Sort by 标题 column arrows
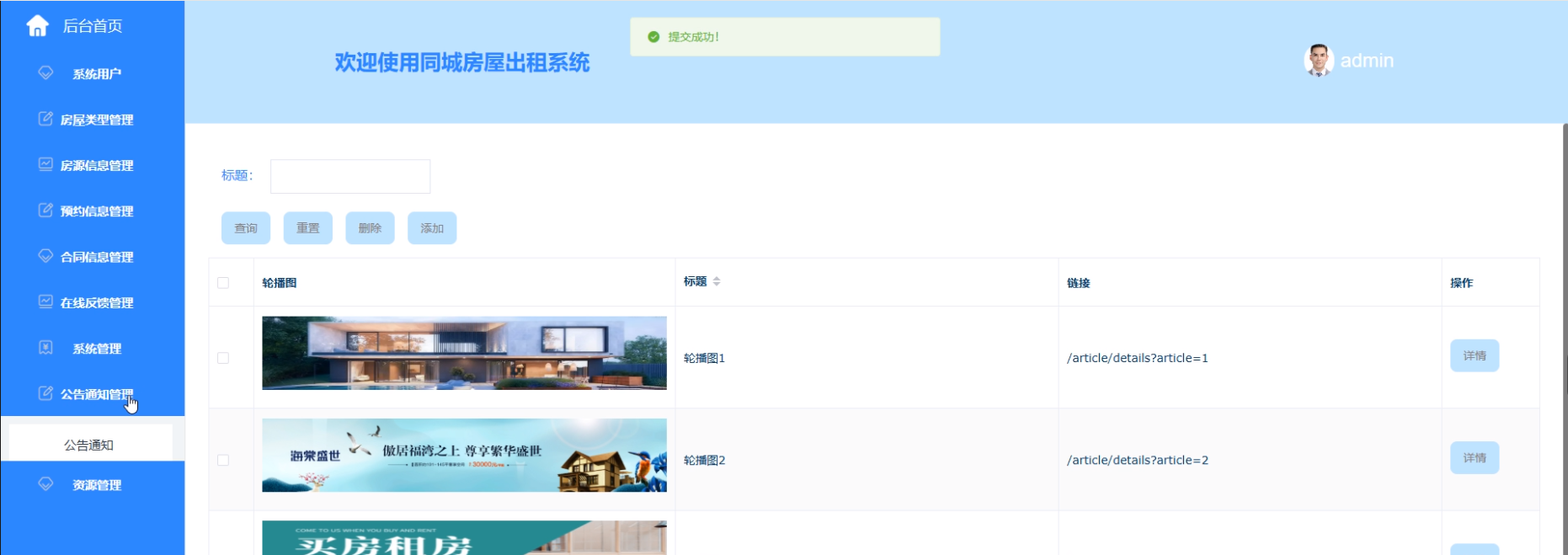Image resolution: width=1568 pixels, height=555 pixels. point(717,281)
